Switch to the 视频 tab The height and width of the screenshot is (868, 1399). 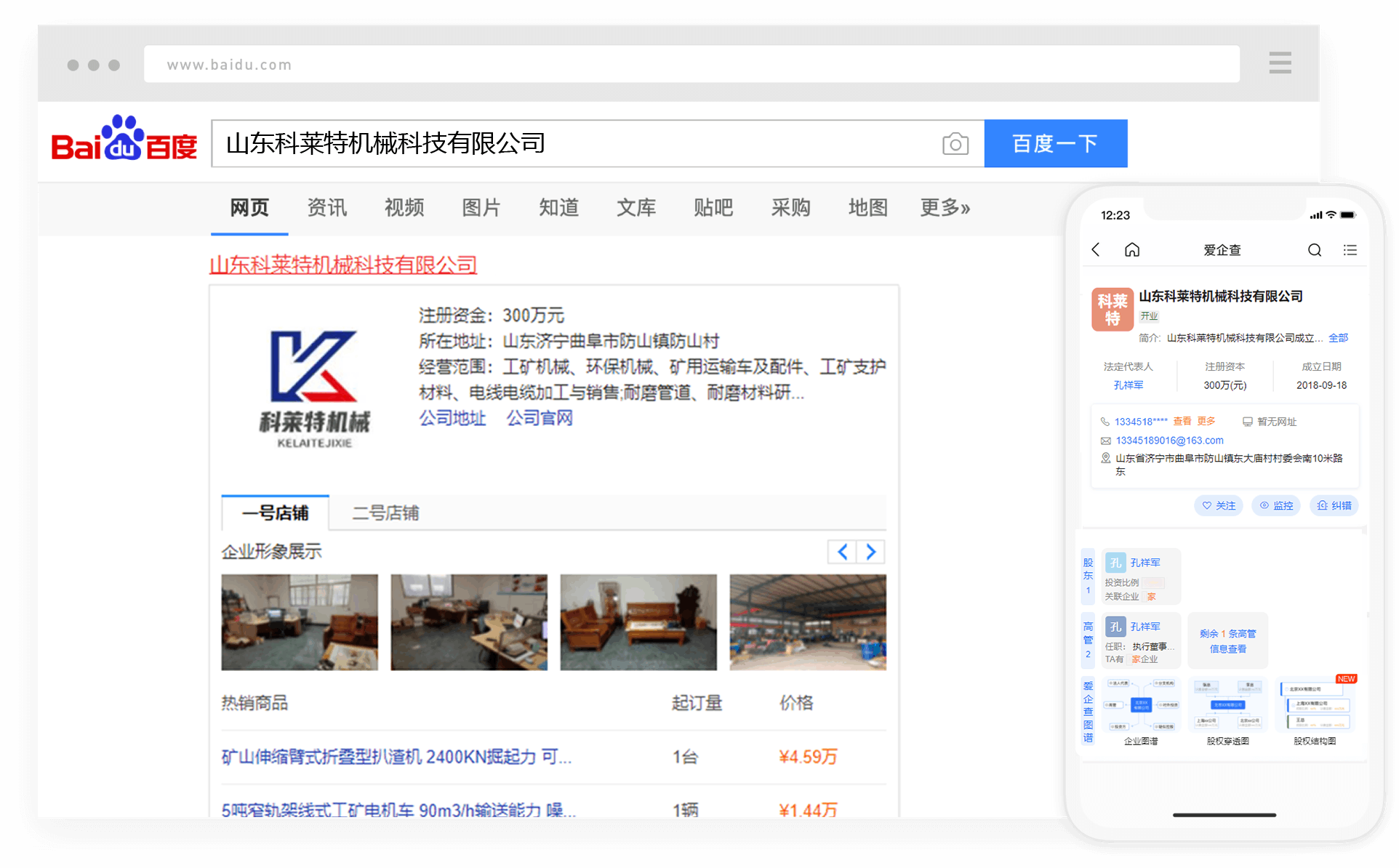pyautogui.click(x=404, y=208)
